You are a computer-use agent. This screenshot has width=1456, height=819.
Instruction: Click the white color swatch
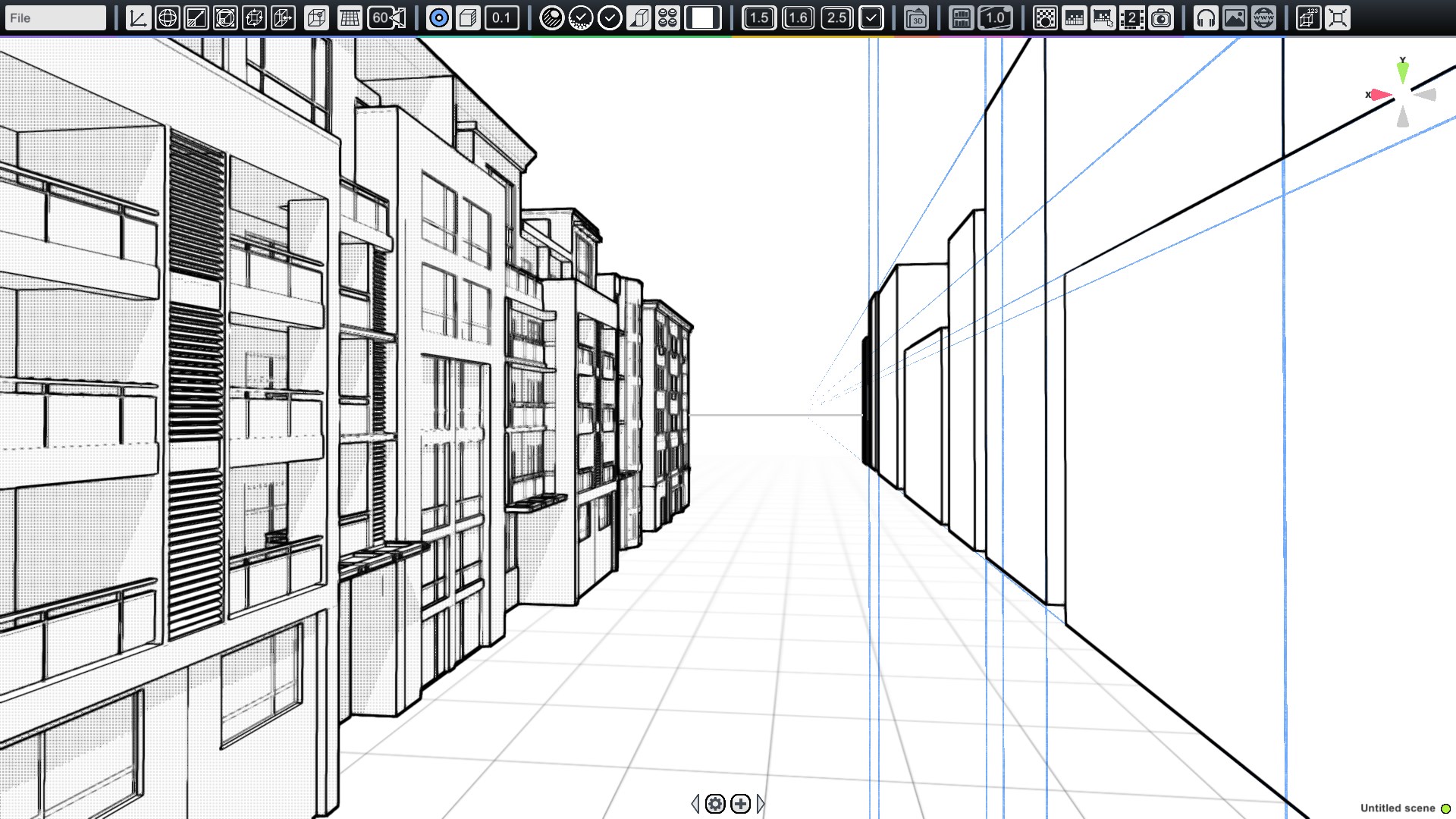tap(703, 17)
